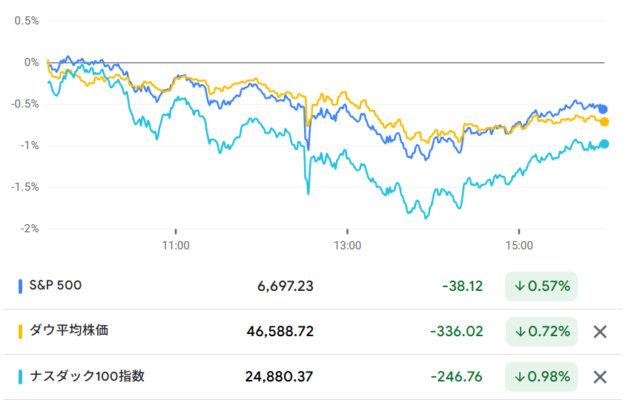Click the S&P 500 price 6,697.23
The width and height of the screenshot is (623, 400).
(285, 286)
